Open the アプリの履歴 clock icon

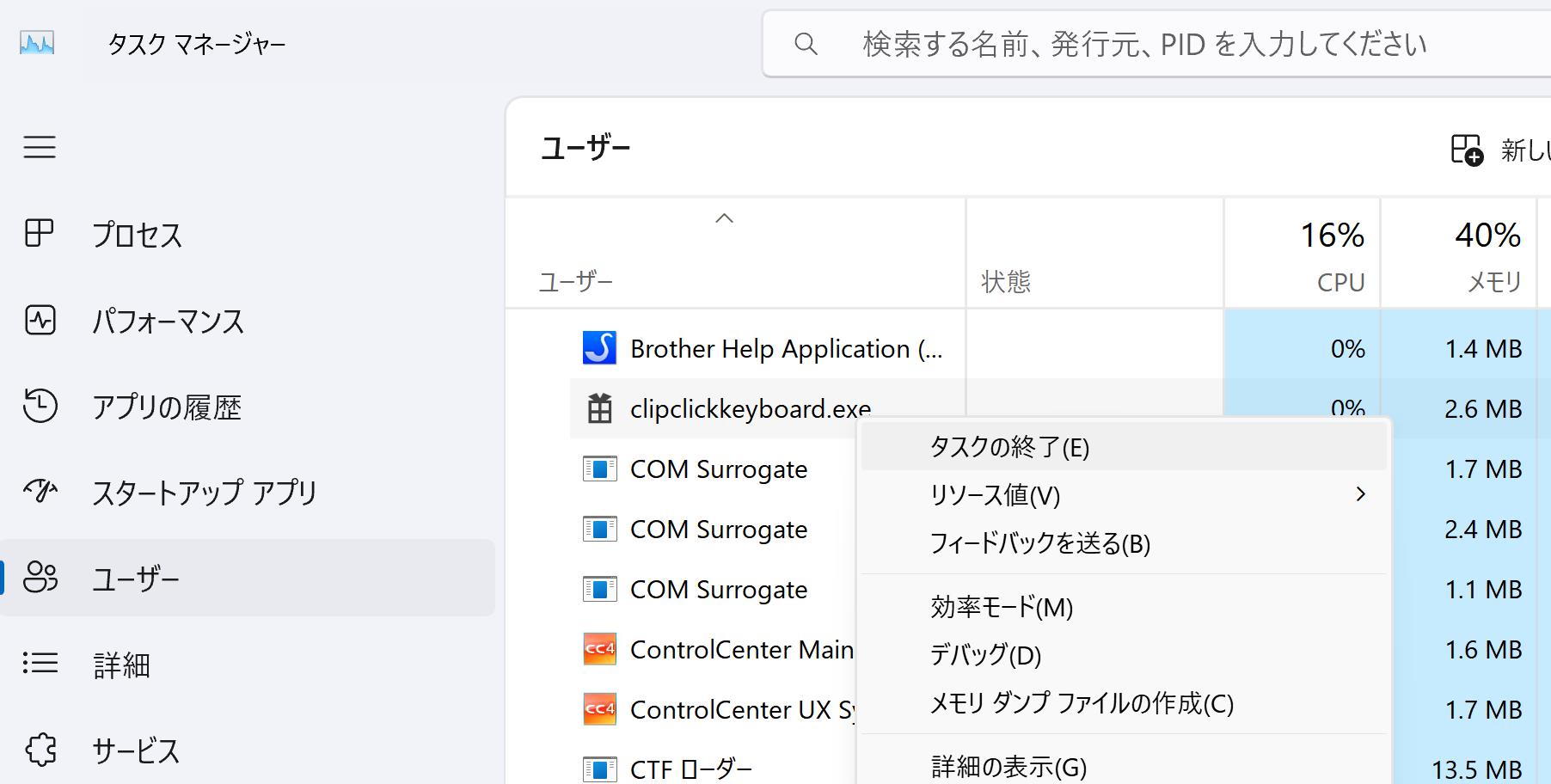(40, 406)
